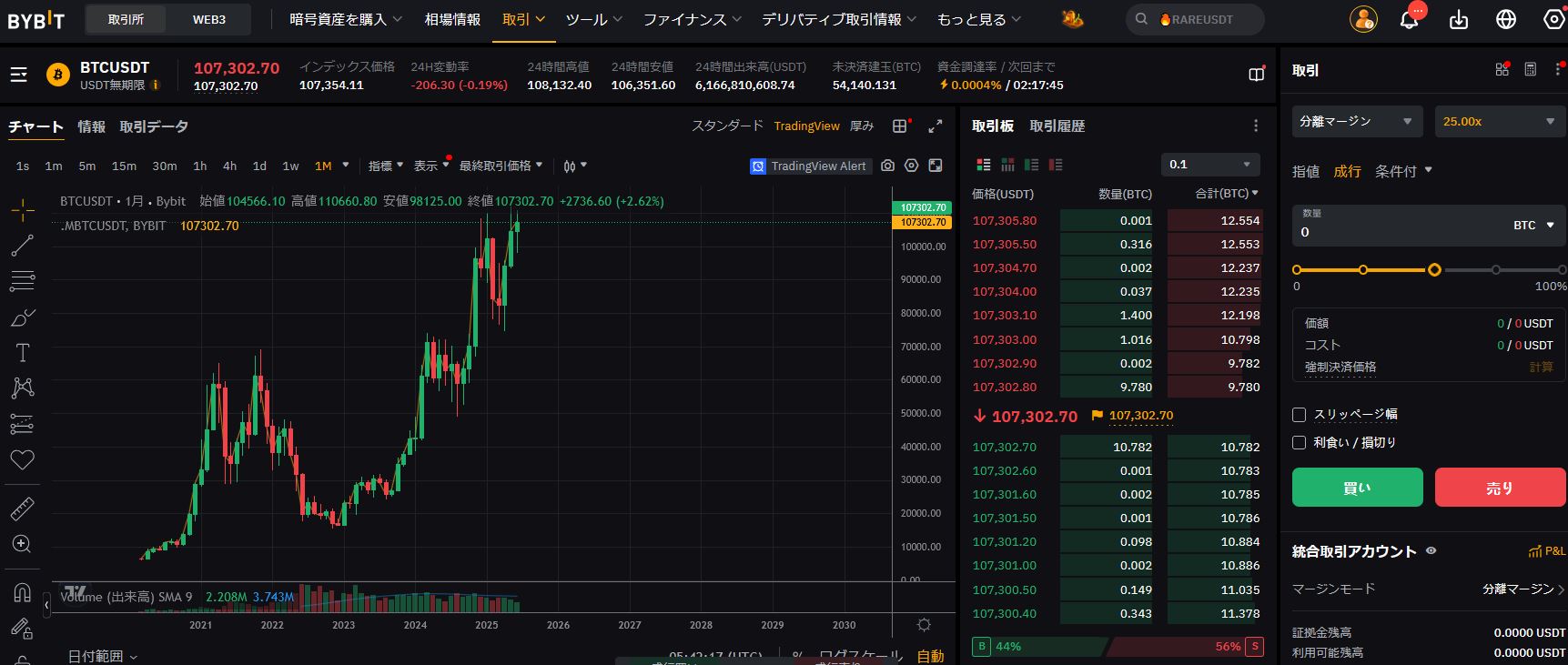Open the calculator icon in trade panel
This screenshot has width=1568, height=665.
[1531, 69]
